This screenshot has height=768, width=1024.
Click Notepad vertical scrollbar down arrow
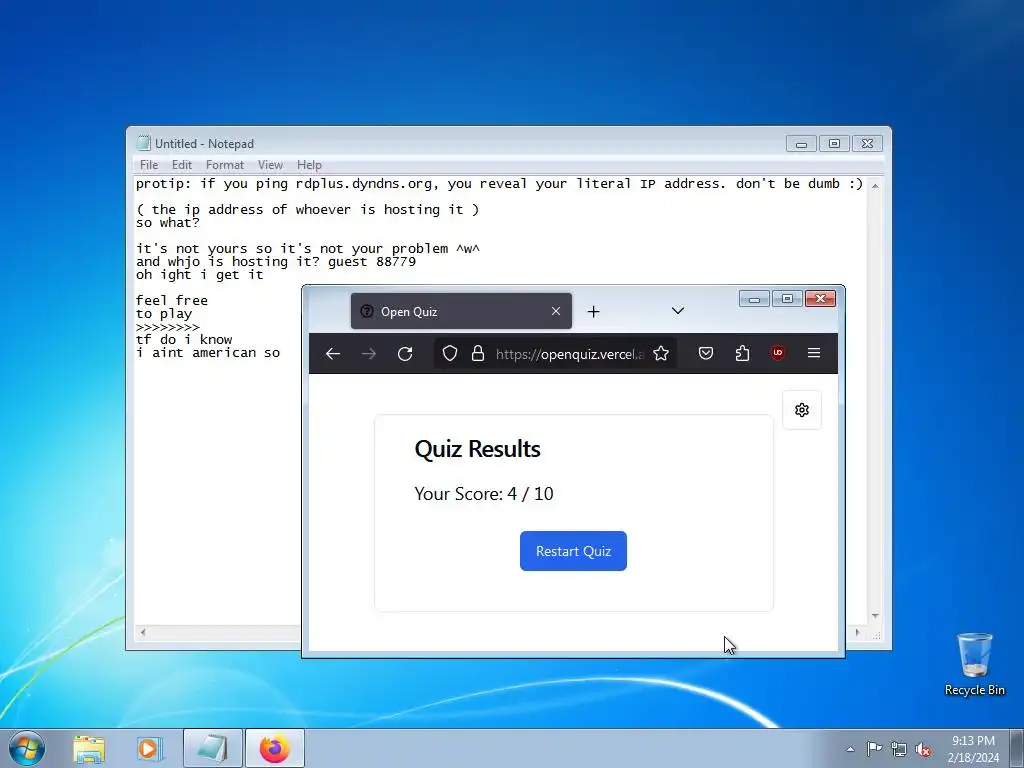point(875,616)
